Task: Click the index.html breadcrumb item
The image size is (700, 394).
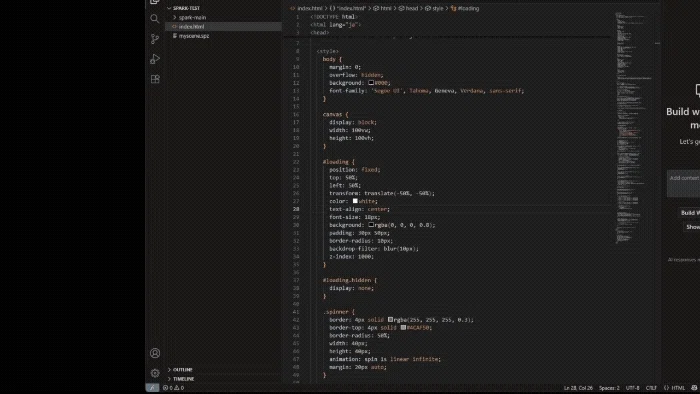Action: [x=309, y=8]
